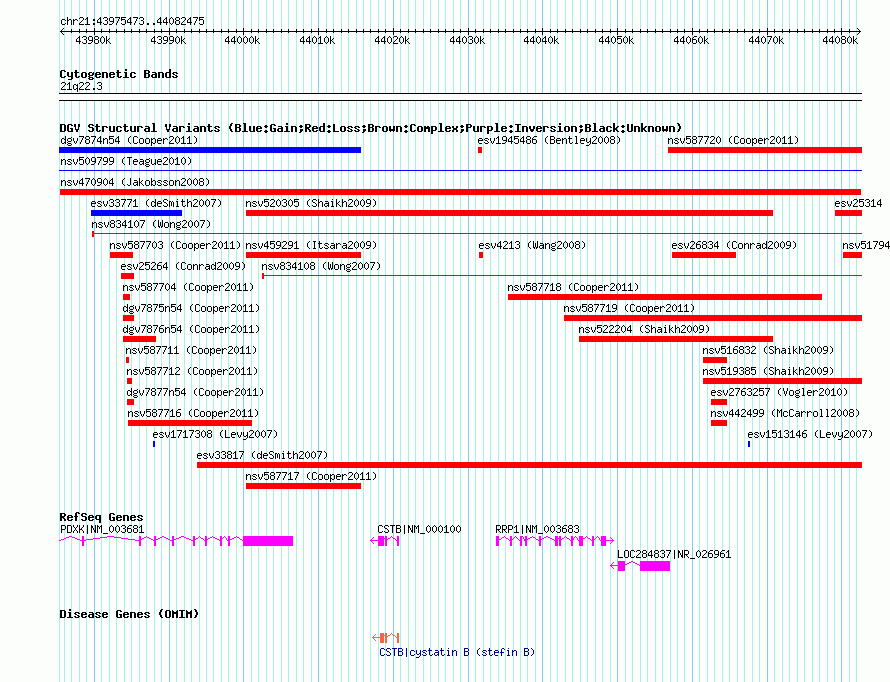Click the 44050k ruler position label
Viewport: 890px width, 682px height.
[x=616, y=41]
